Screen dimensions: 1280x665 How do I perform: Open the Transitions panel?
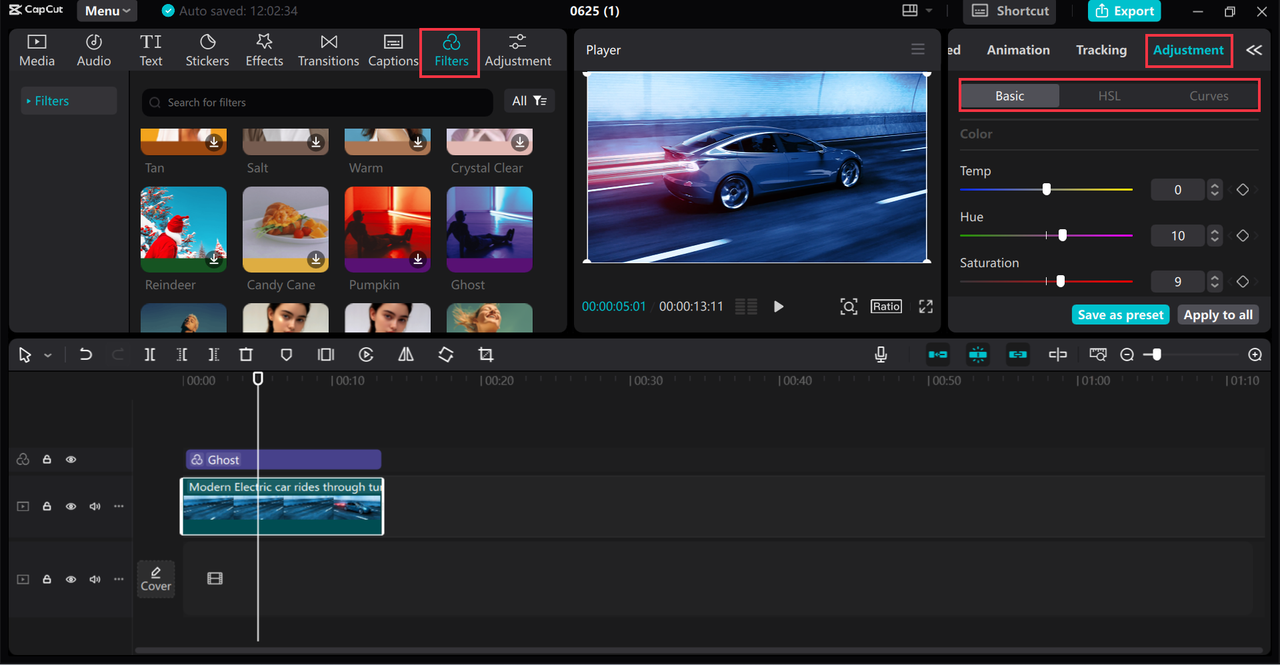pos(328,50)
